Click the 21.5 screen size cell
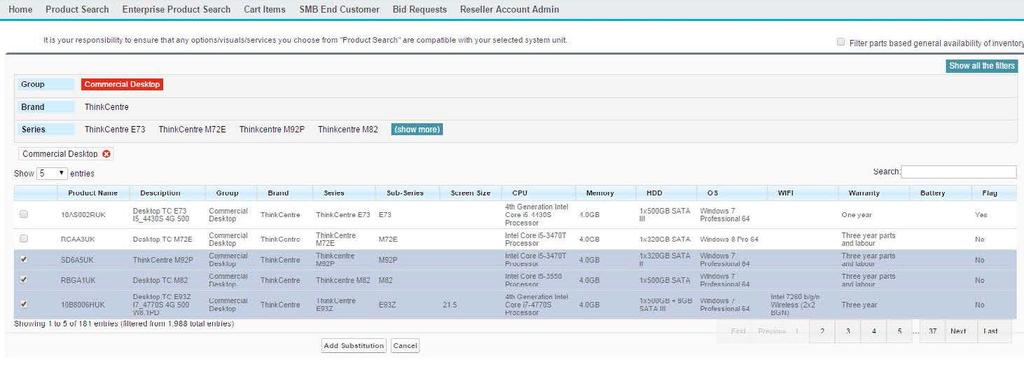Image resolution: width=1024 pixels, height=381 pixels. pyautogui.click(x=449, y=305)
